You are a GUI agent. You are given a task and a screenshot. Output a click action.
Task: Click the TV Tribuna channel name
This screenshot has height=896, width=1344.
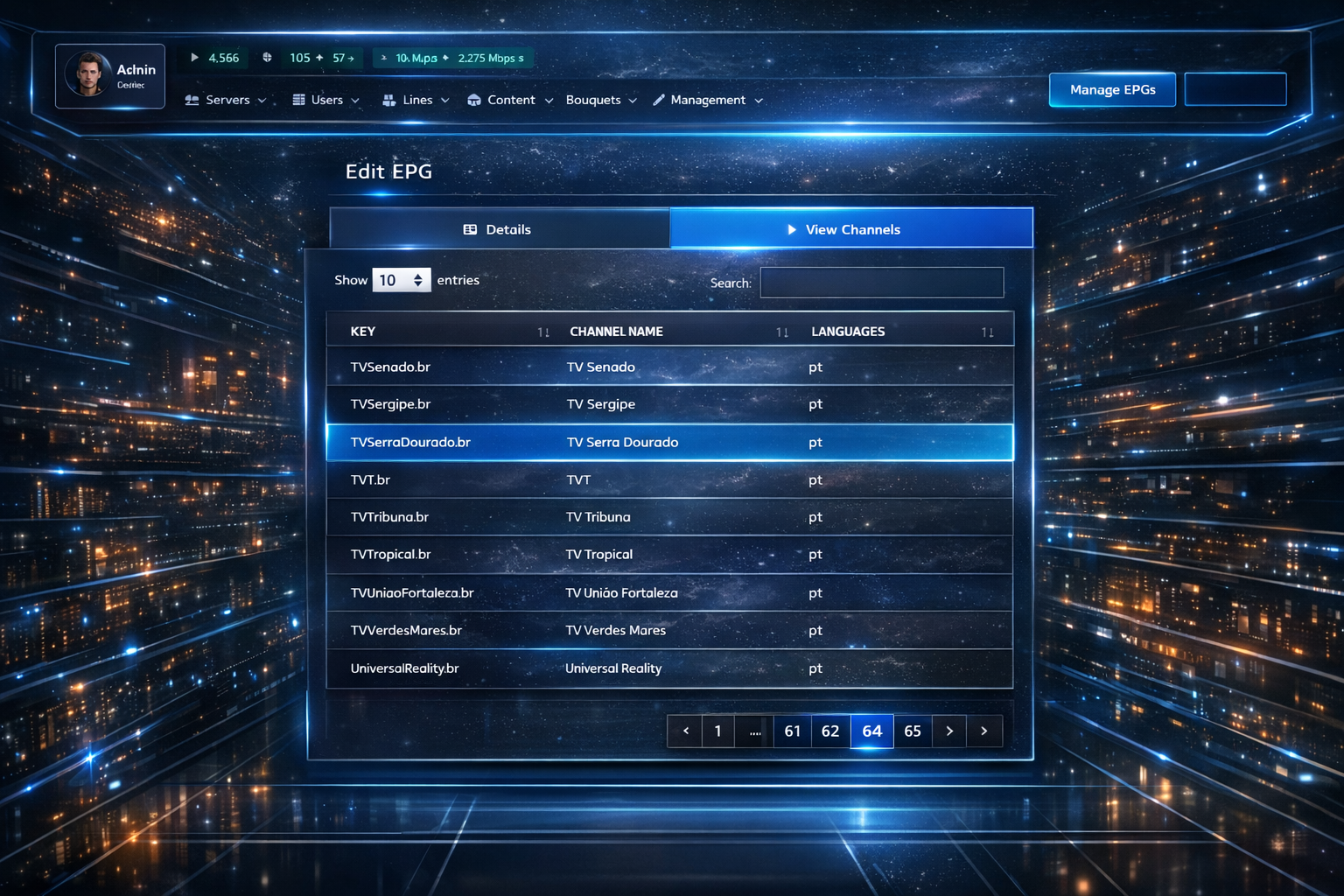point(598,517)
